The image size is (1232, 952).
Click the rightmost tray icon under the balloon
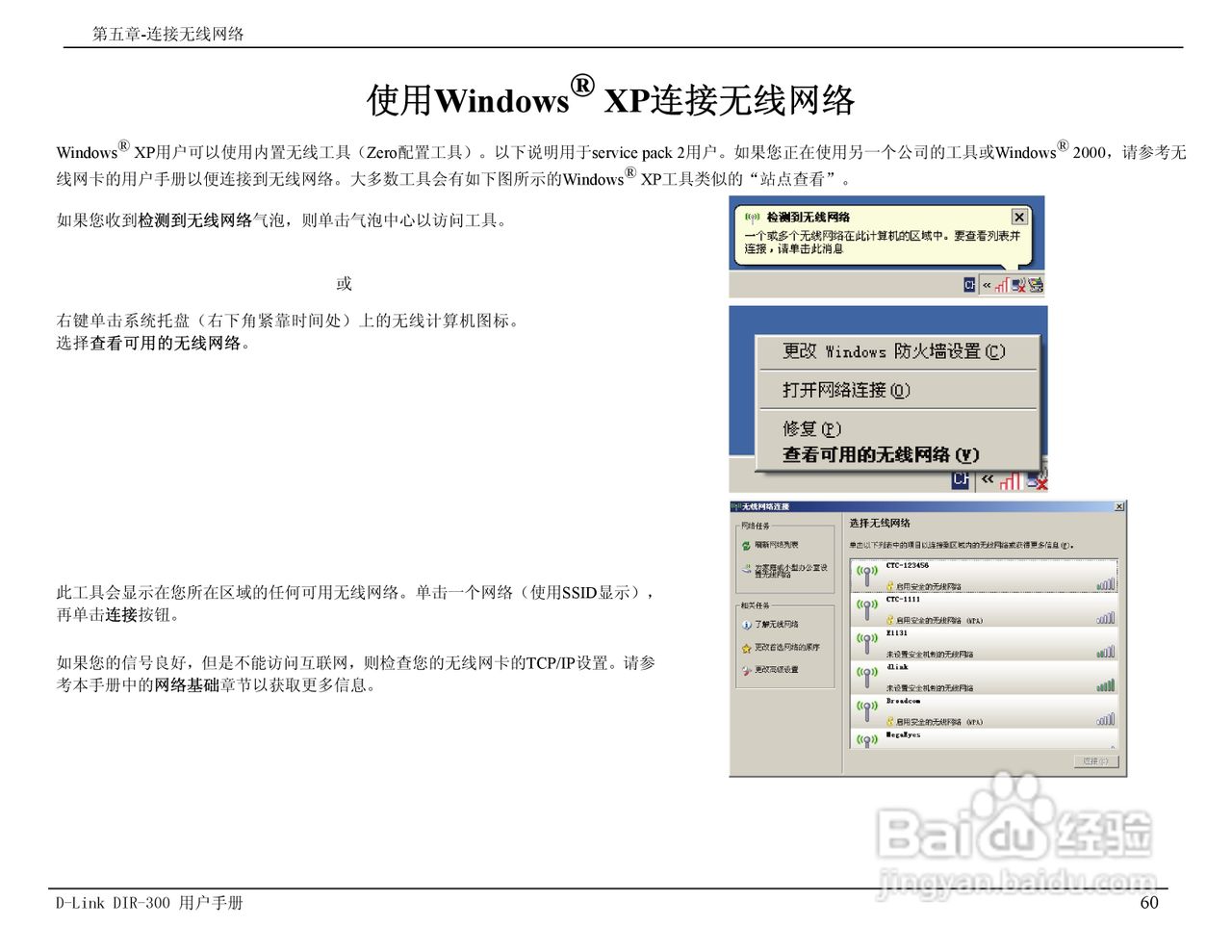pyautogui.click(x=1036, y=285)
